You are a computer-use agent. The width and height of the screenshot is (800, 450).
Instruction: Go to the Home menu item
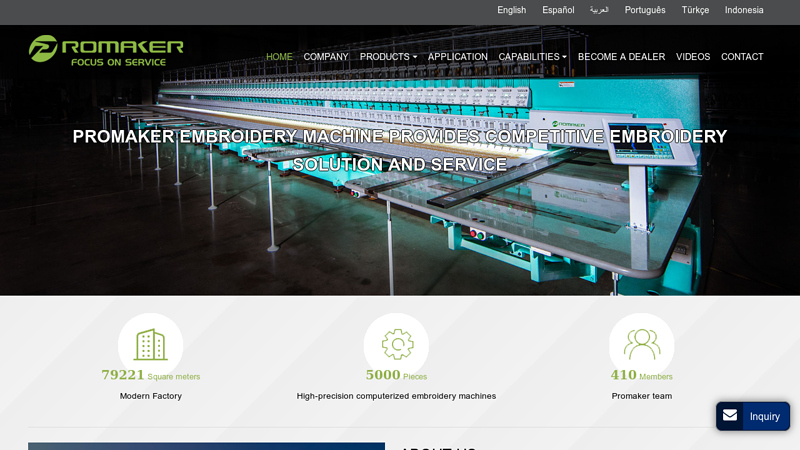279,57
